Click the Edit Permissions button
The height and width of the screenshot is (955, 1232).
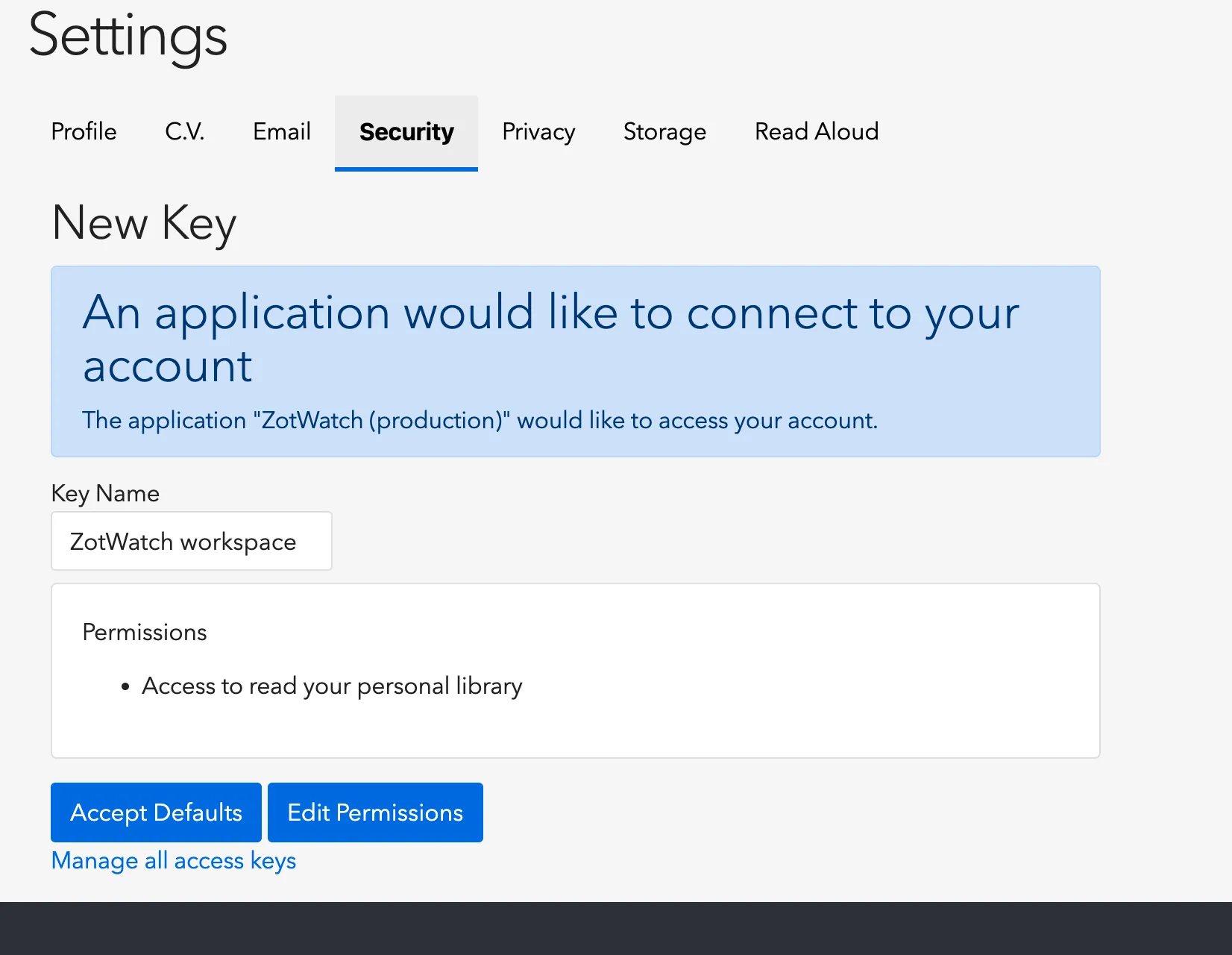pos(375,812)
